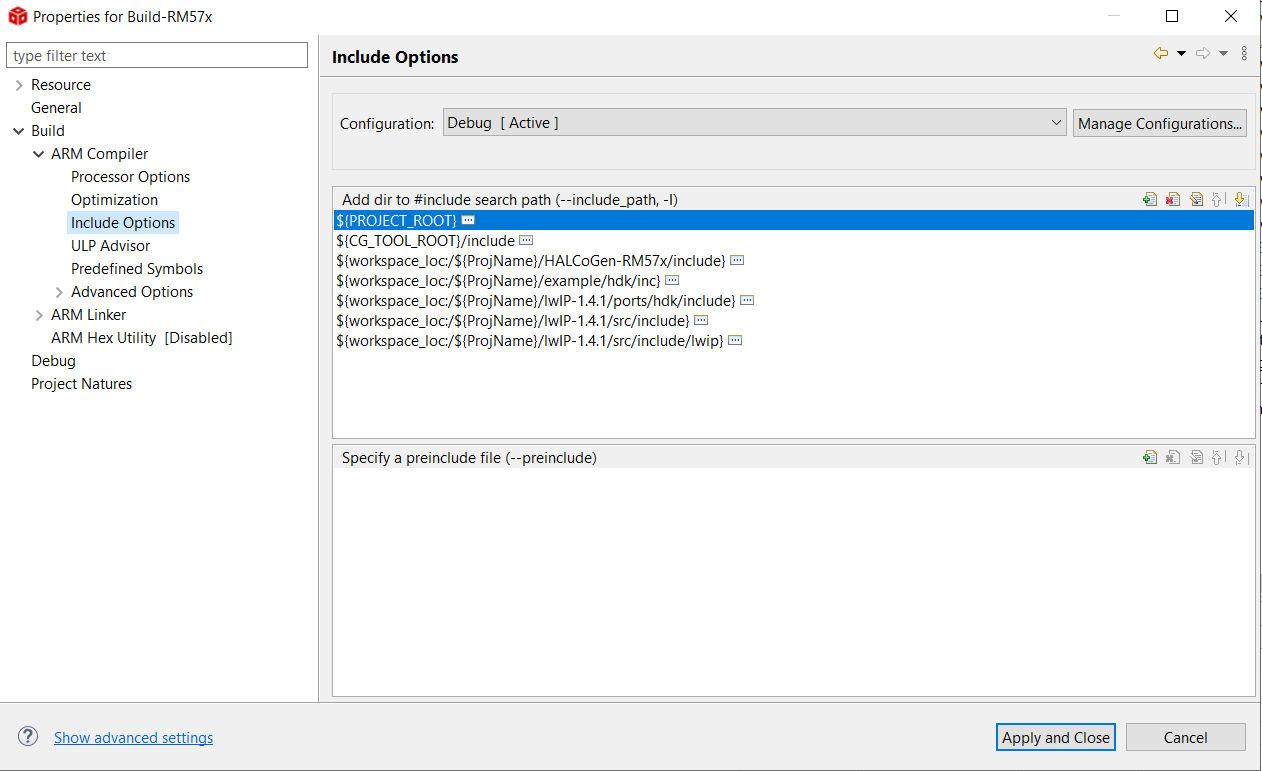Edit the selected include path entry
Image resolution: width=1262 pixels, height=771 pixels.
coord(1196,199)
